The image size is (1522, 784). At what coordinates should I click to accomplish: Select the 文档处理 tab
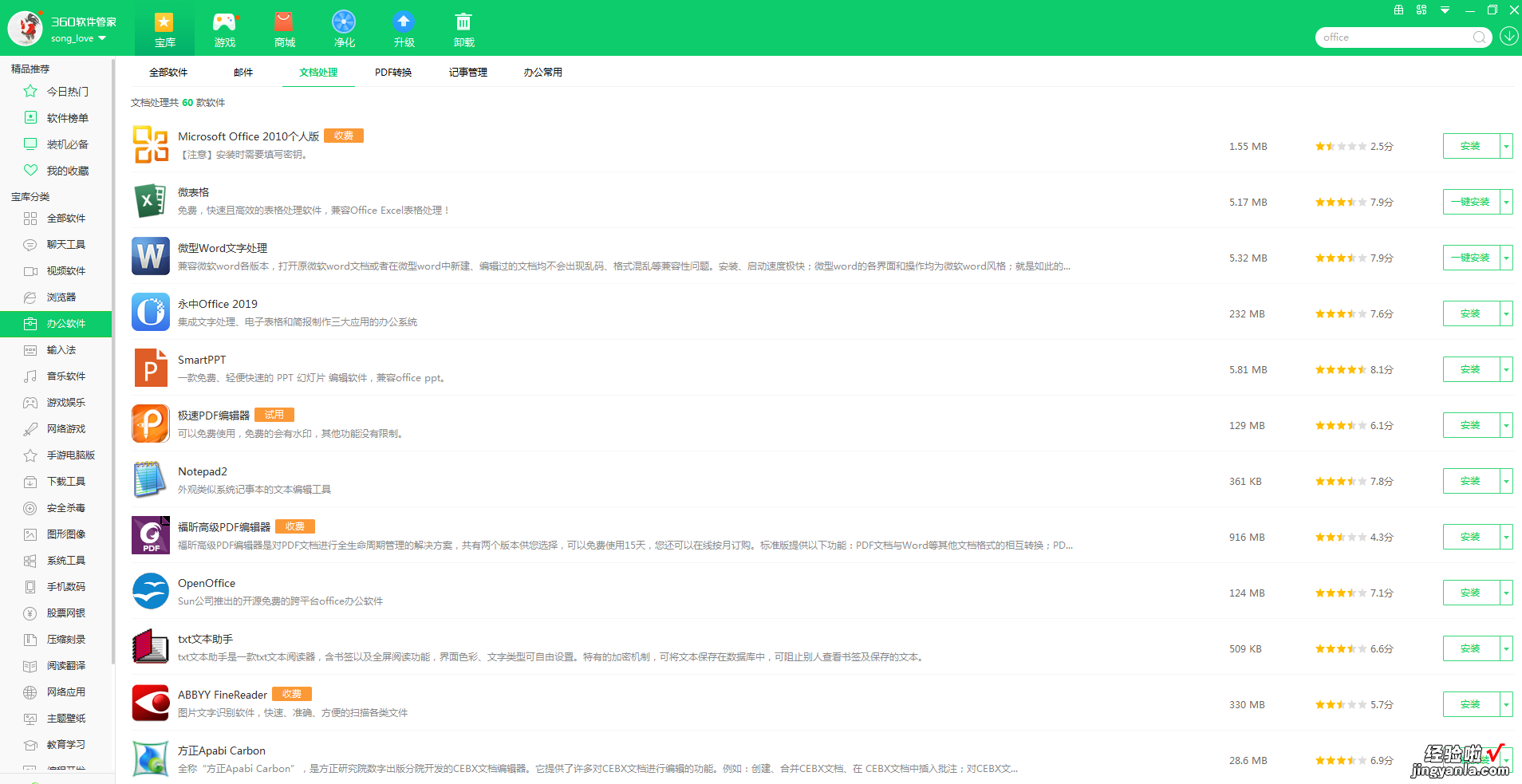click(x=318, y=72)
